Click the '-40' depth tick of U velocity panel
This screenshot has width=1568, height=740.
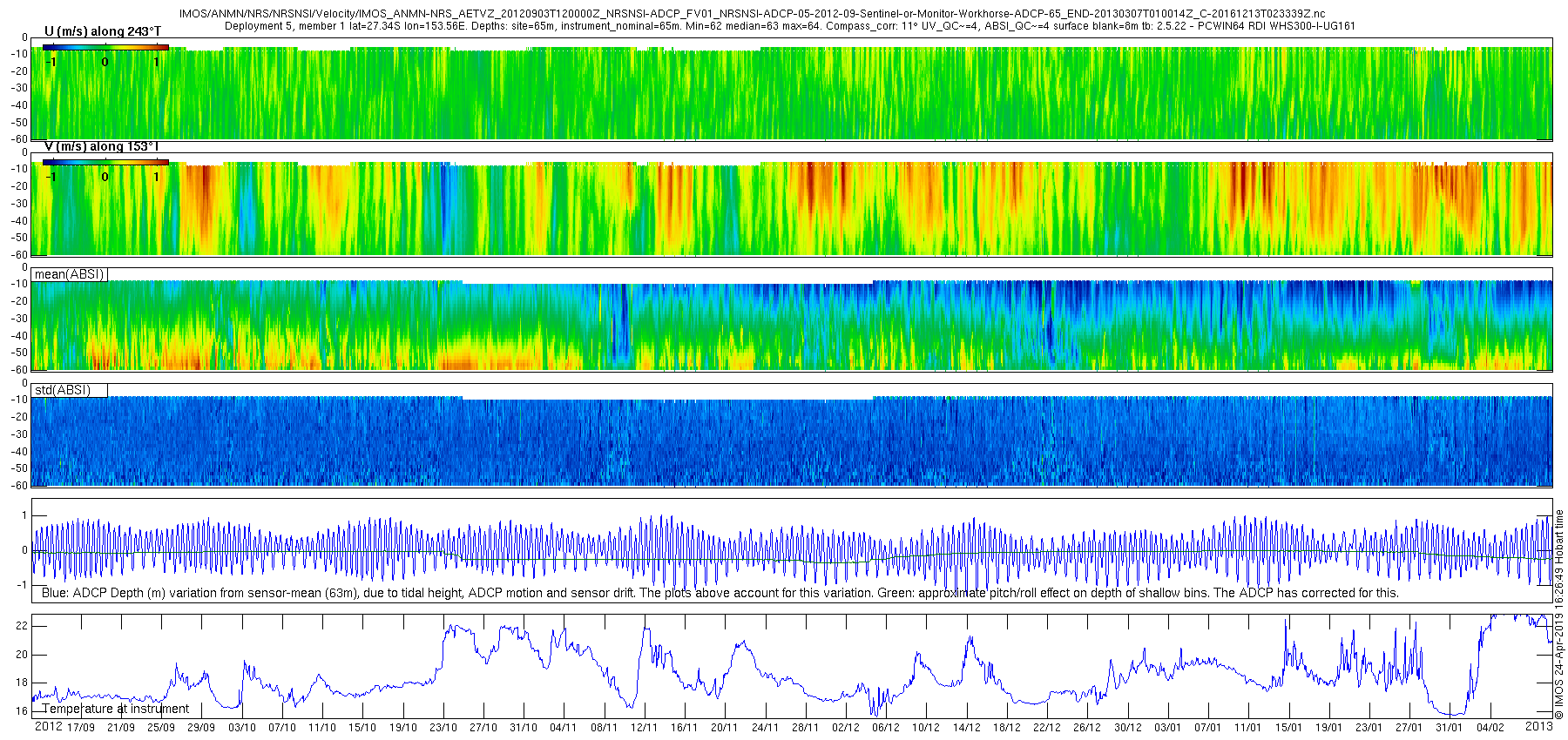[x=19, y=105]
